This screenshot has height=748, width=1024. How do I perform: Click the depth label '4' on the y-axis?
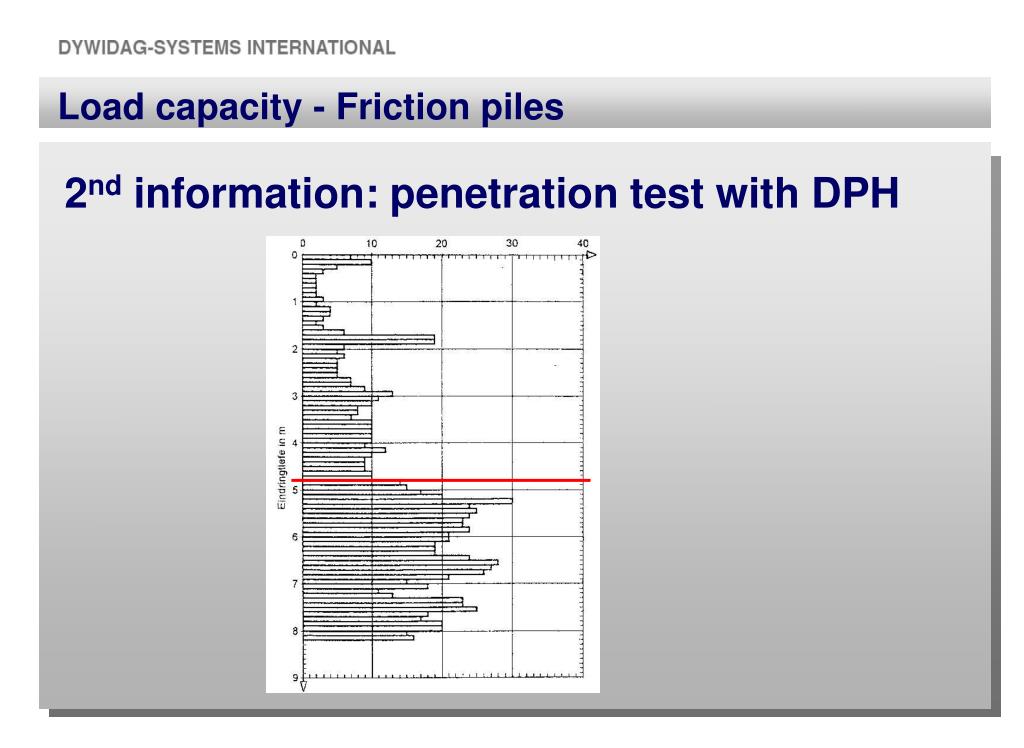(x=295, y=443)
